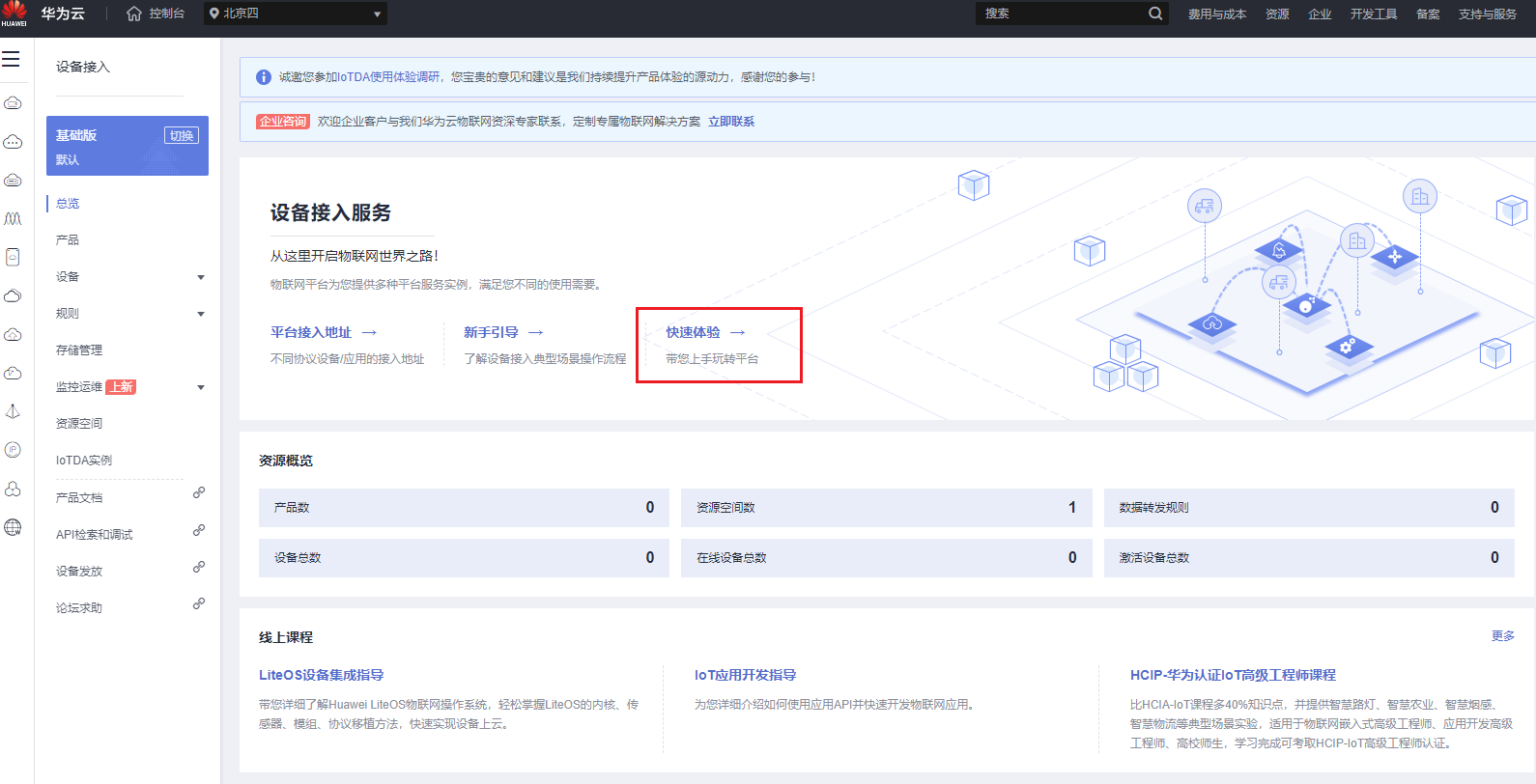Viewport: 1536px width, 784px height.
Task: Open 支持与服务 in the top bar
Action: 1488,14
